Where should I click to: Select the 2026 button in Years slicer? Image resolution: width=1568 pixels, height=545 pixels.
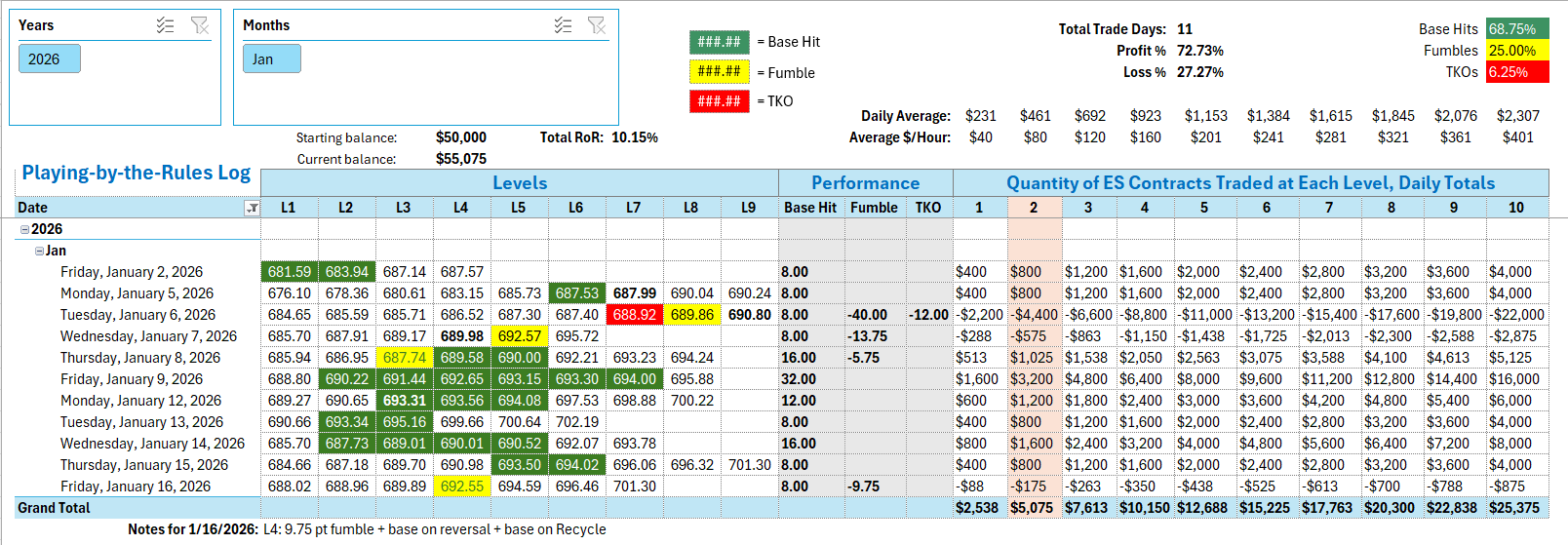(49, 59)
